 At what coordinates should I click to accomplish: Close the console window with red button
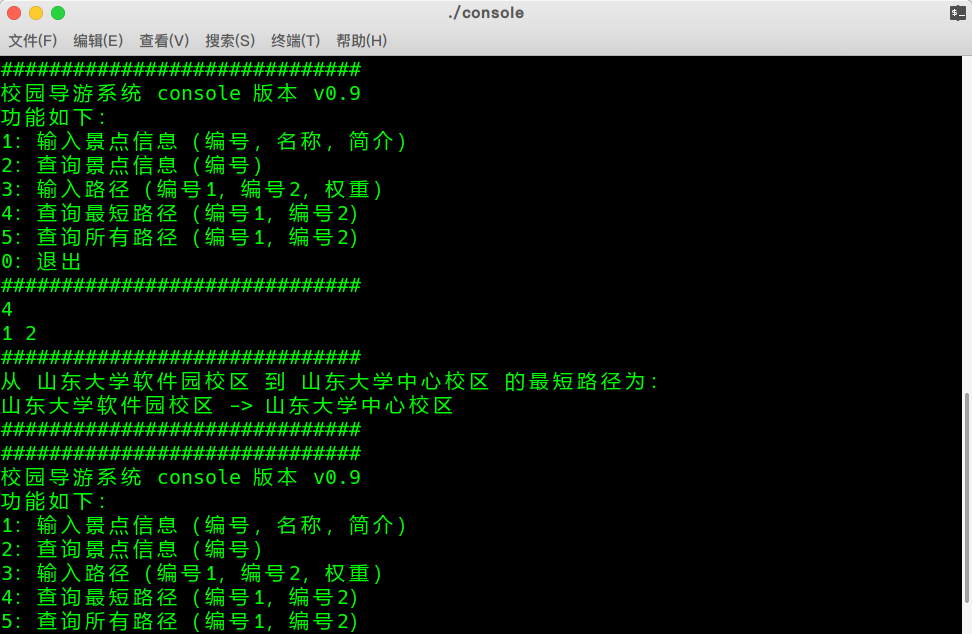[x=14, y=13]
